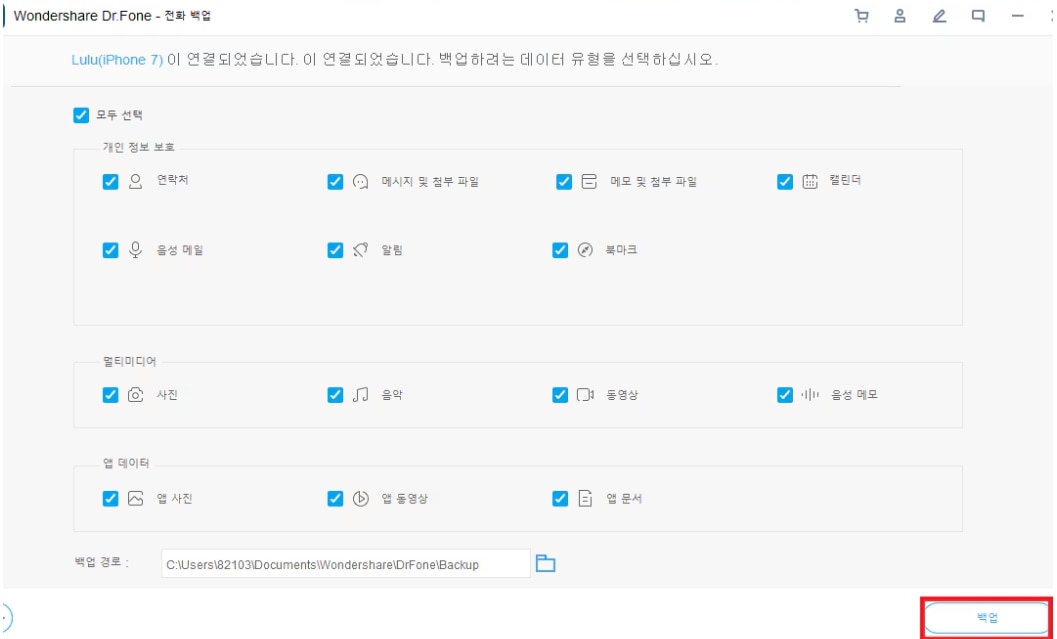Open the shopping cart icon in title bar

pyautogui.click(x=861, y=16)
